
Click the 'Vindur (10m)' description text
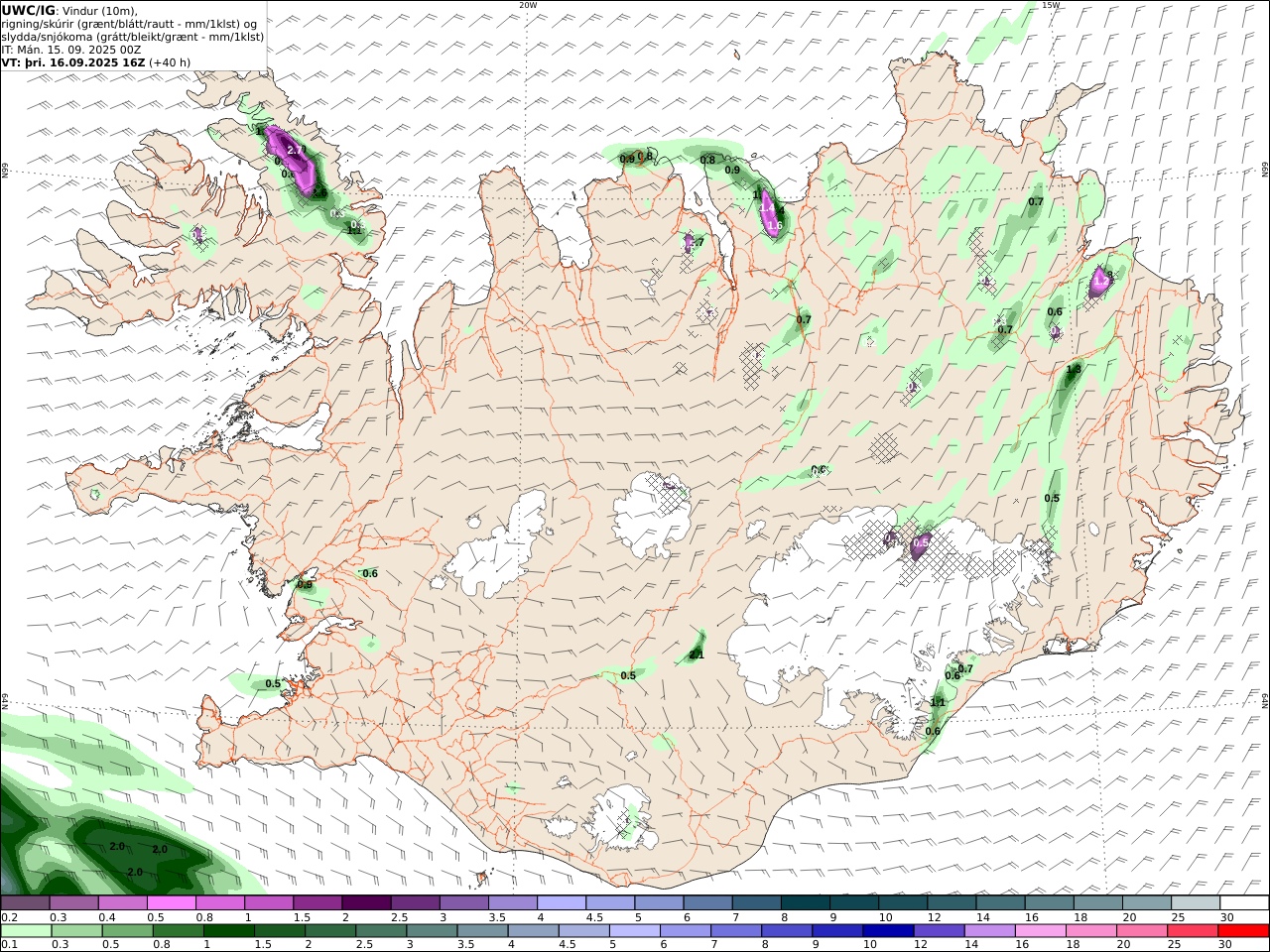point(100,11)
